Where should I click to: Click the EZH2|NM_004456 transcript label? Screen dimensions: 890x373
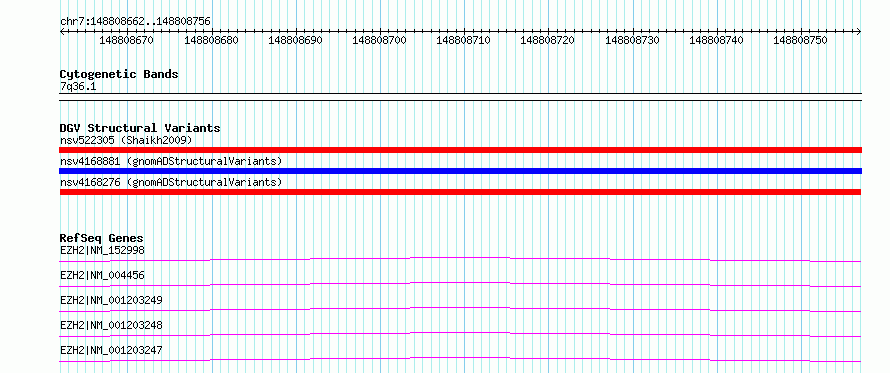102,275
